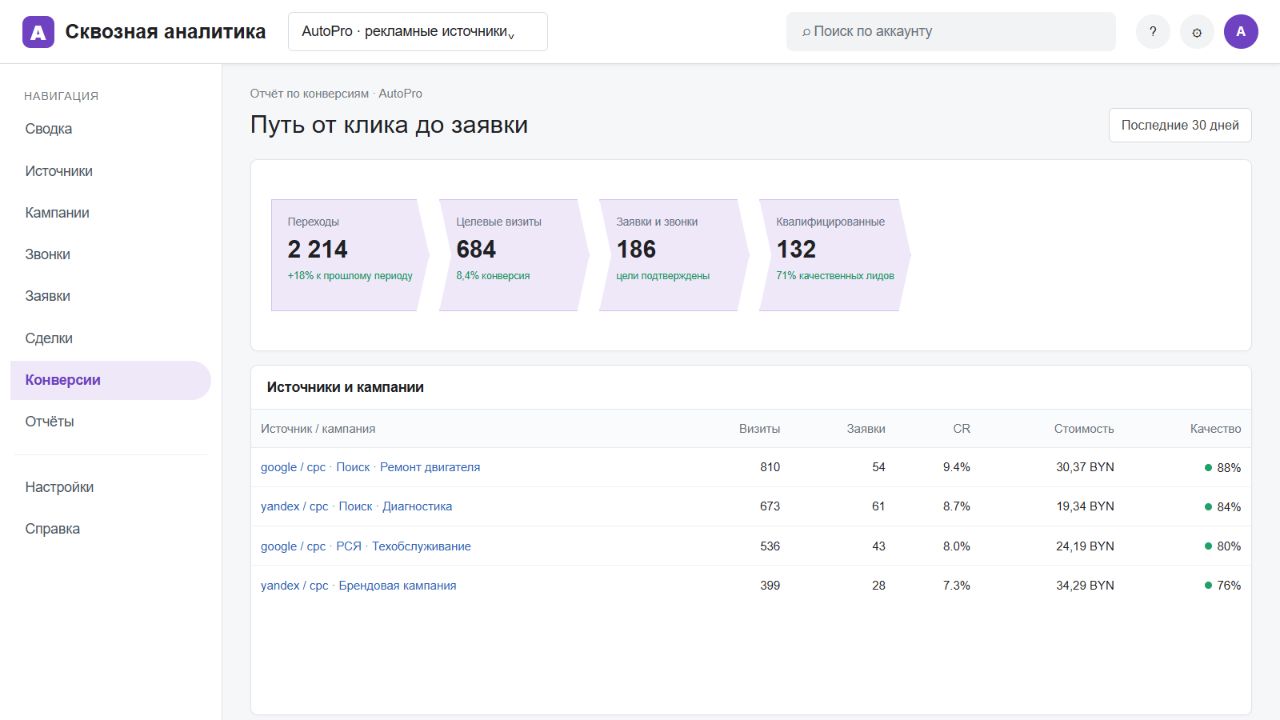Click the Квалифицированные funnel step

point(835,255)
